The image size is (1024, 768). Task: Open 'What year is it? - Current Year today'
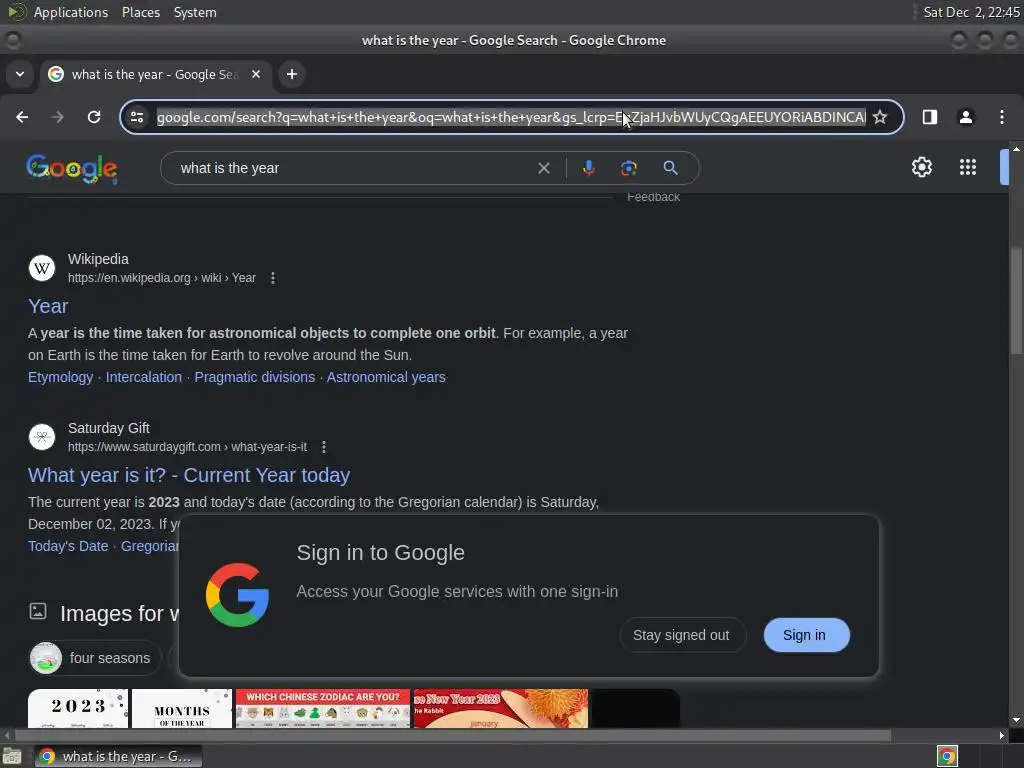click(x=189, y=475)
